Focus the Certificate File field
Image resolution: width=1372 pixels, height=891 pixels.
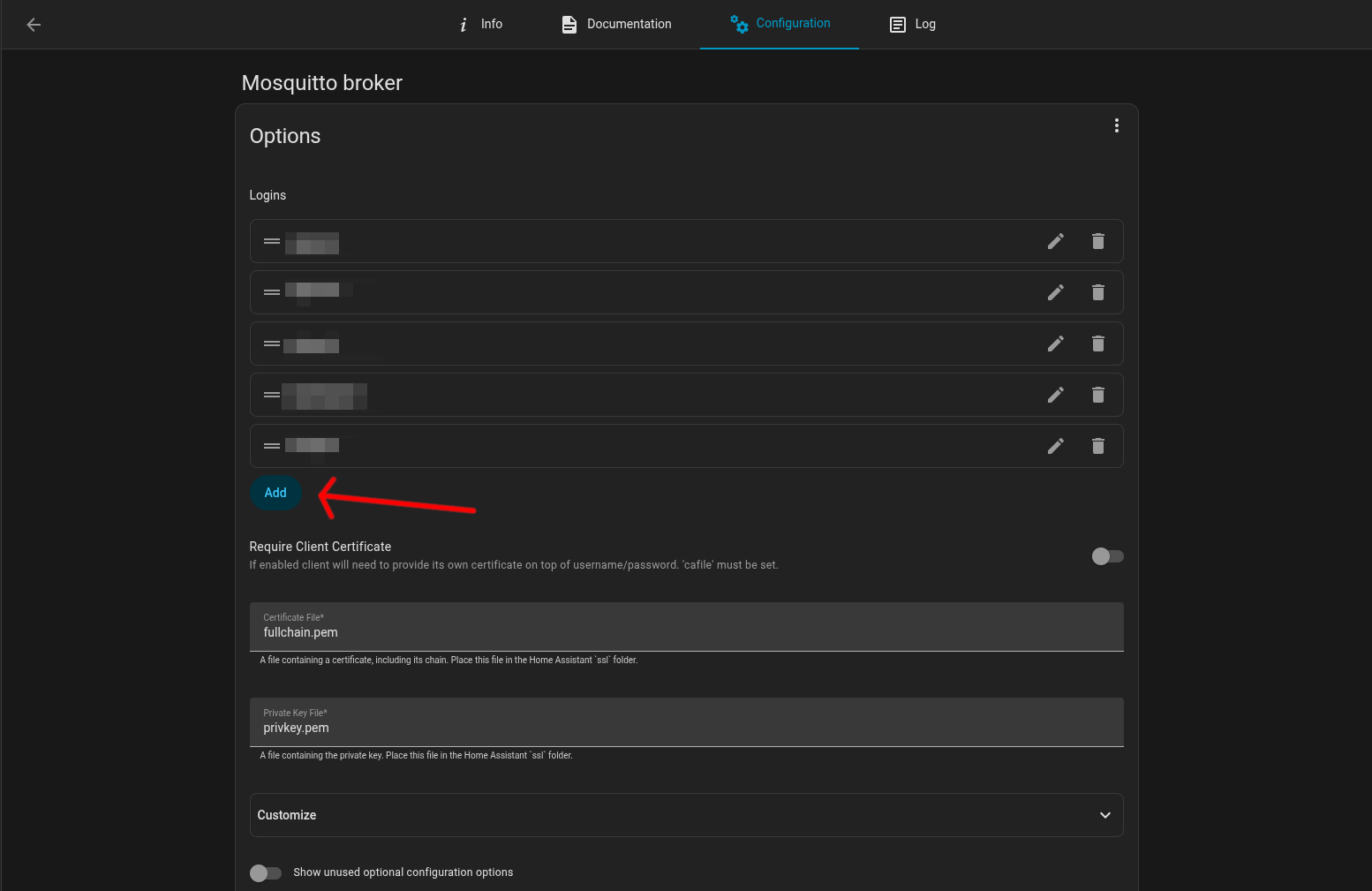pyautogui.click(x=687, y=627)
